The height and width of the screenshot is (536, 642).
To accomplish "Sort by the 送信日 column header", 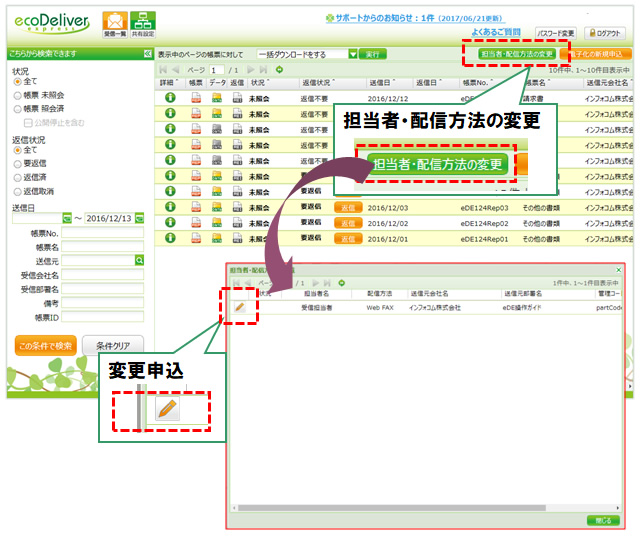I will click(382, 83).
